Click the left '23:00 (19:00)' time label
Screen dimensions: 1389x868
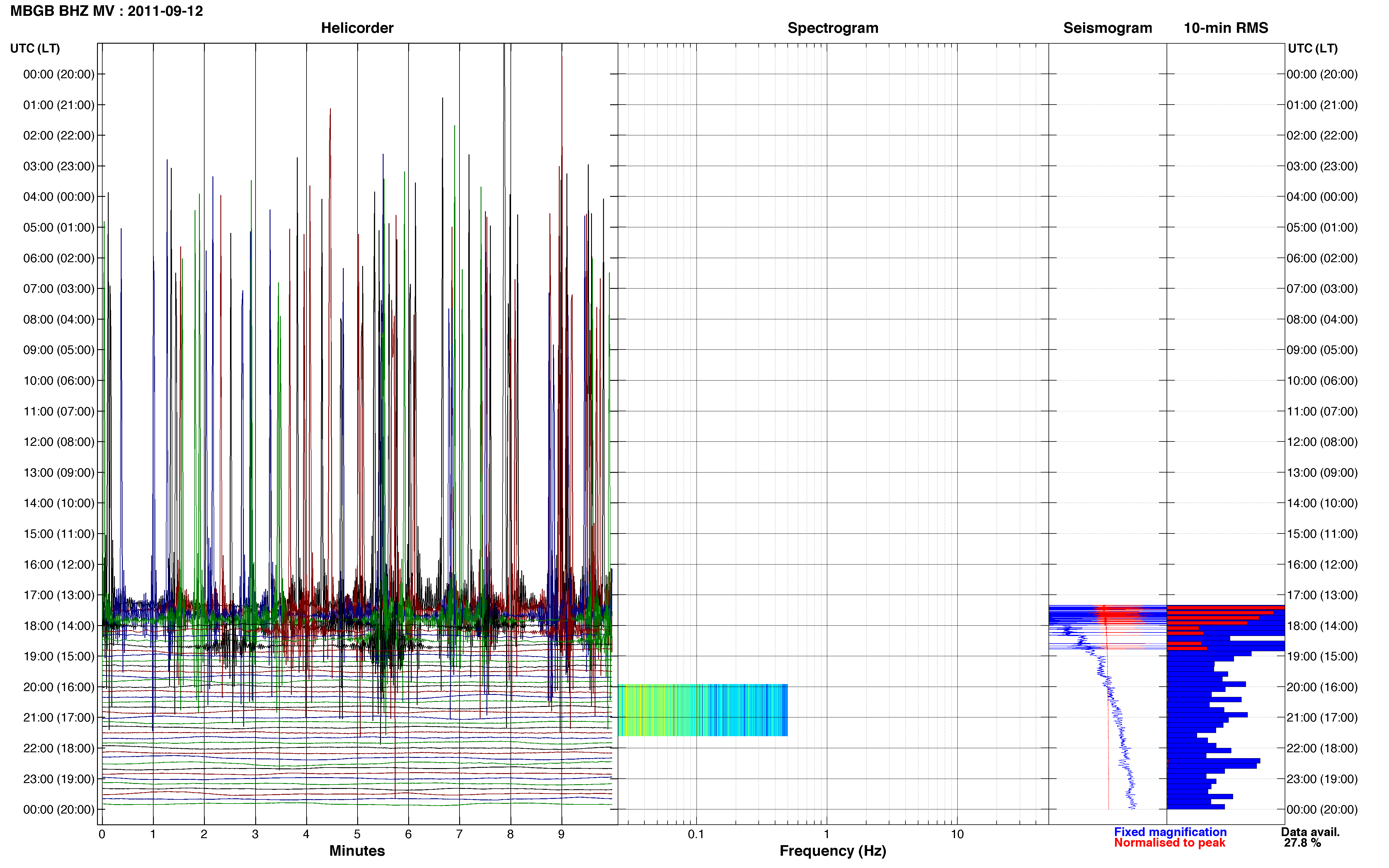click(x=59, y=779)
